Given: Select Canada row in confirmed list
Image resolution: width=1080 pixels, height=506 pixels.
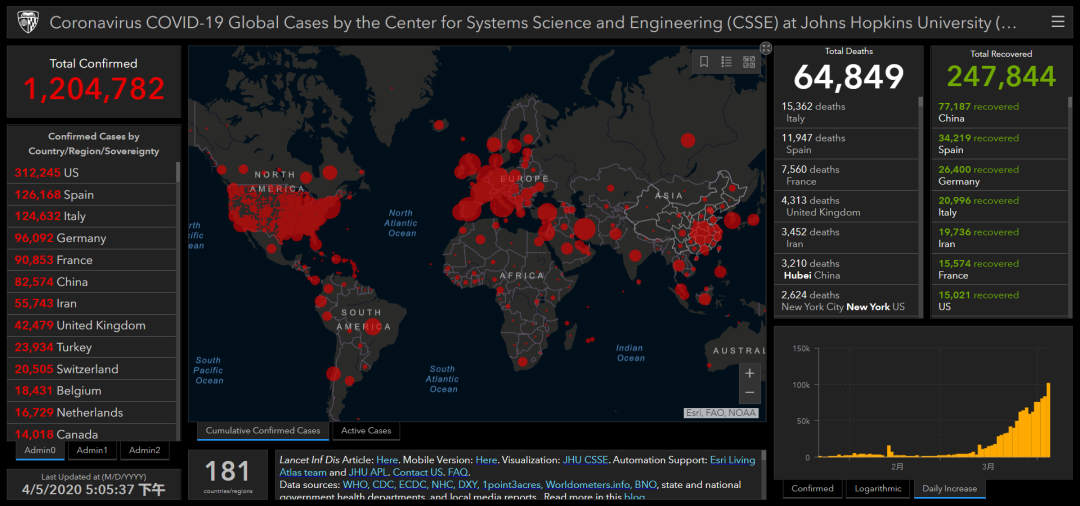Looking at the screenshot, I should tap(92, 433).
